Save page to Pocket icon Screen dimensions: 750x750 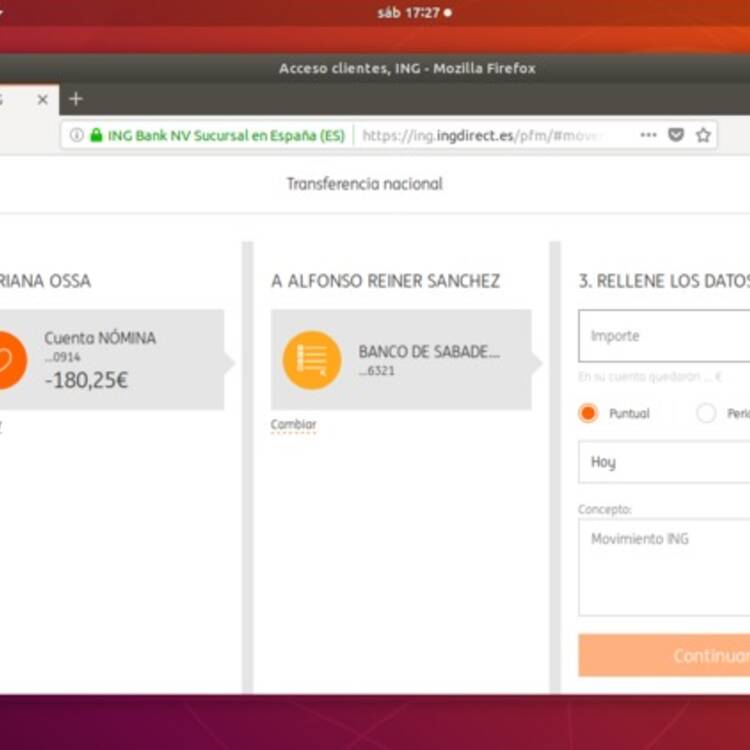675,135
